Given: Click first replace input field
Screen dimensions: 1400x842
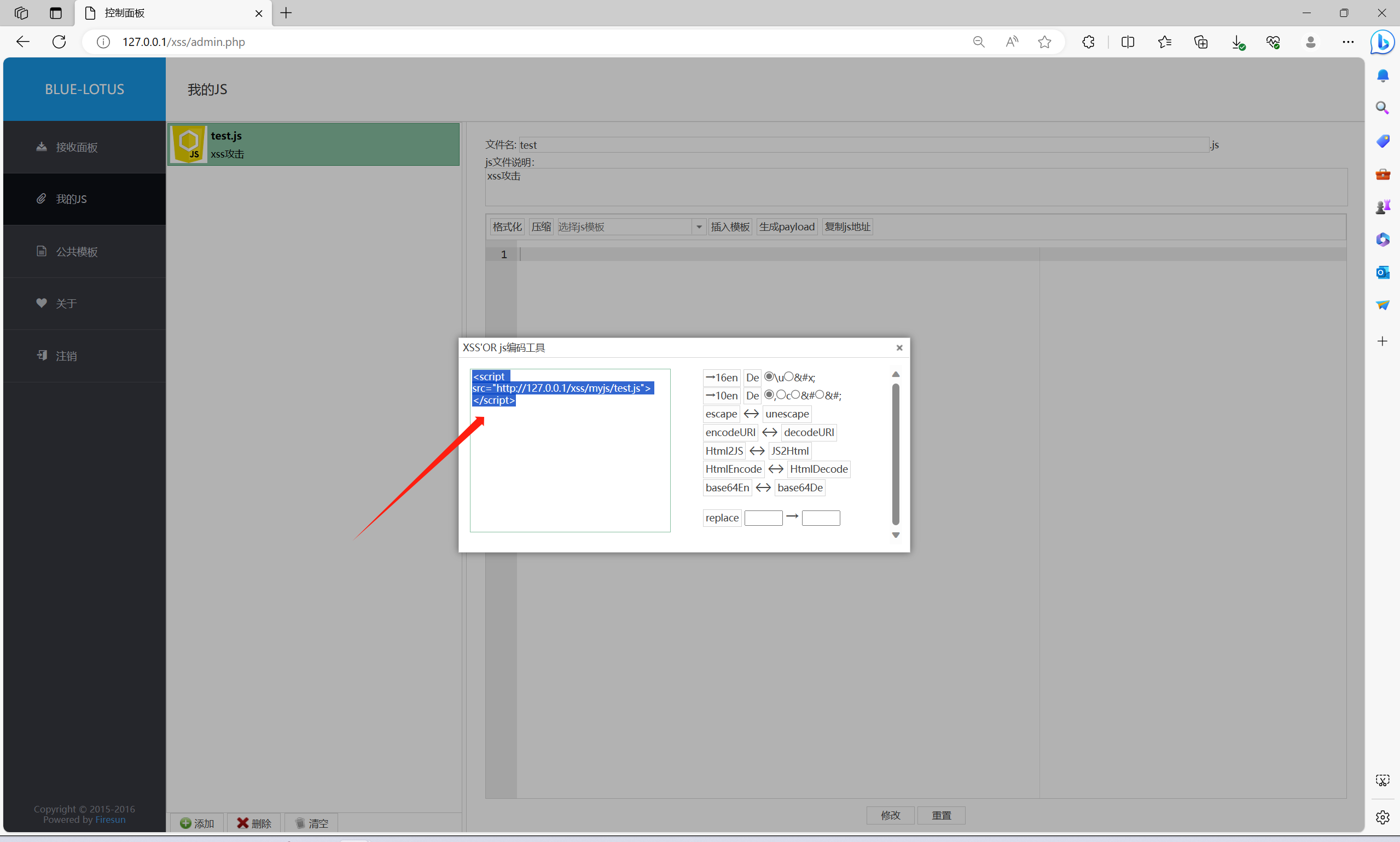Looking at the screenshot, I should pos(763,518).
